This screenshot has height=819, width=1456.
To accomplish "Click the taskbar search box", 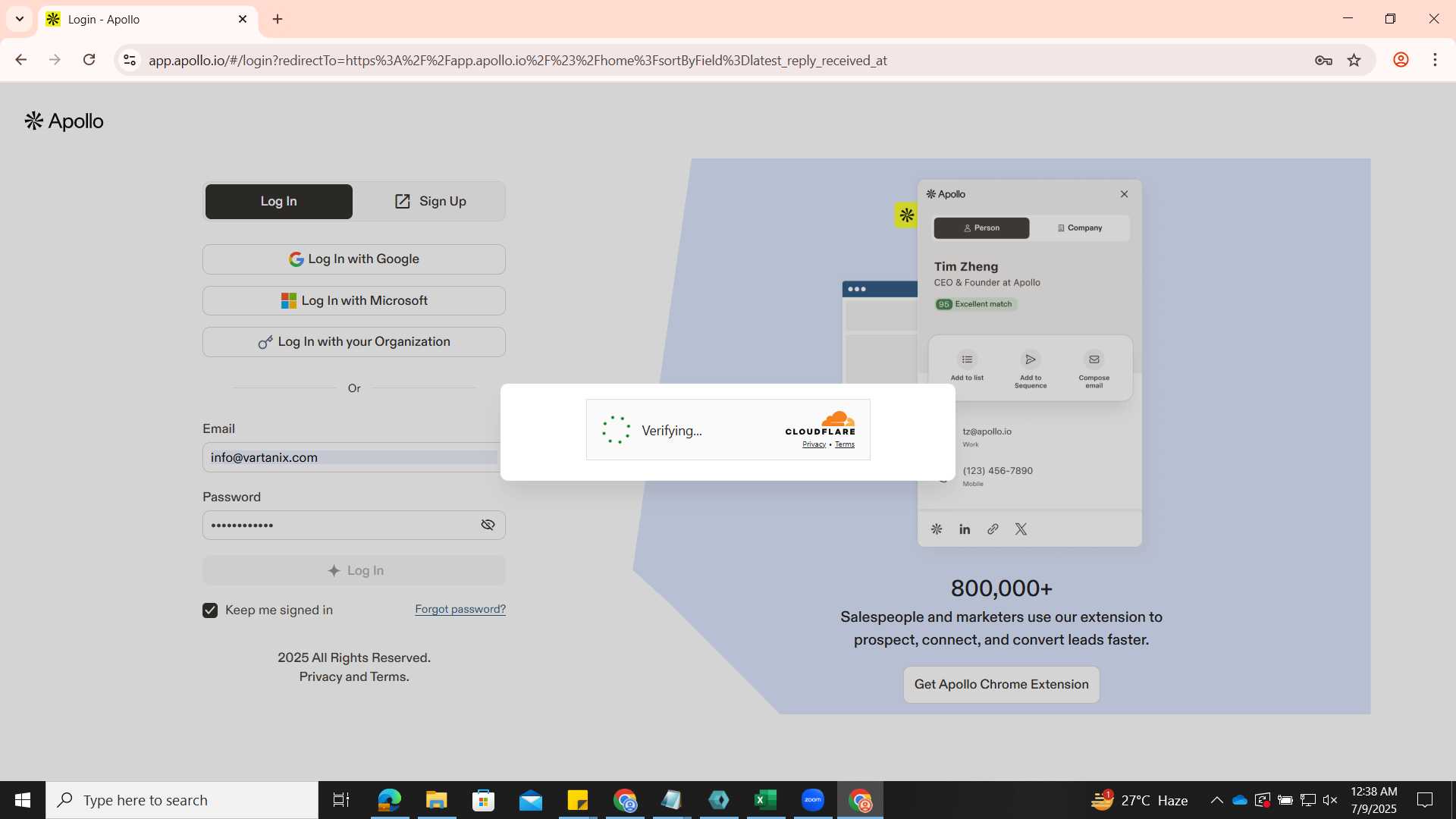I will tap(182, 800).
